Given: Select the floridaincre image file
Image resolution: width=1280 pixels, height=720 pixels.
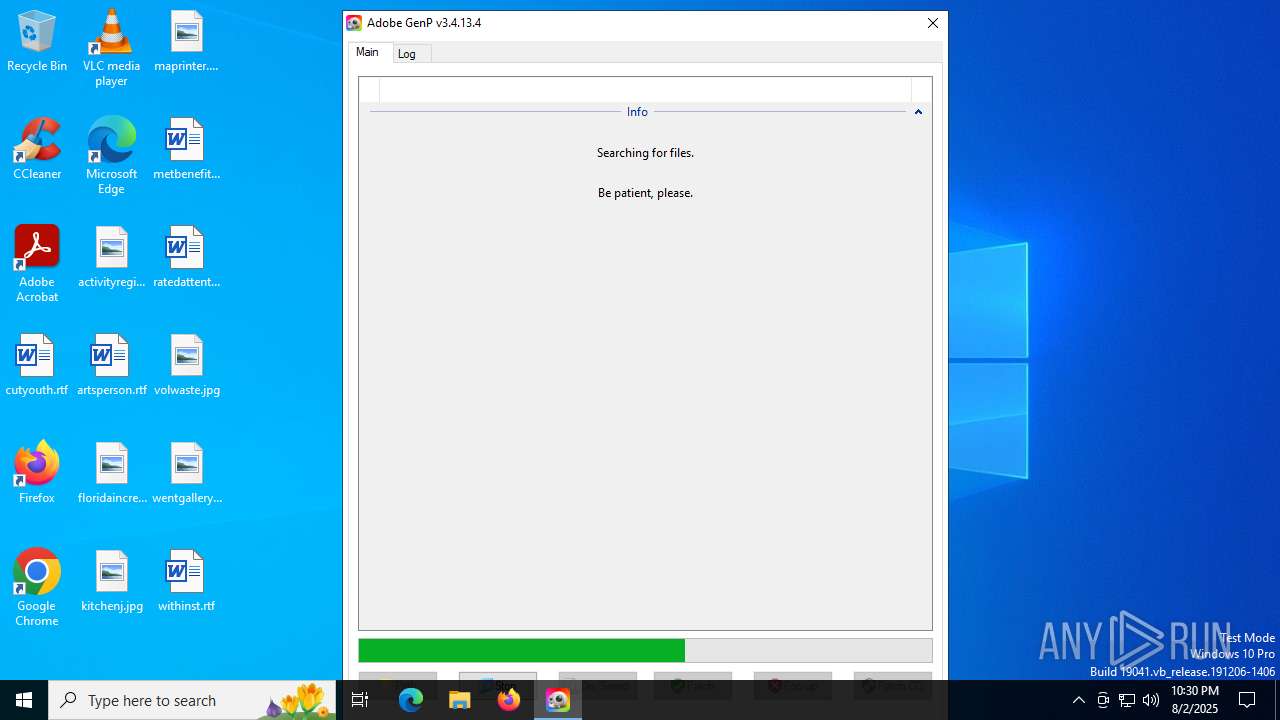Looking at the screenshot, I should coord(111,474).
